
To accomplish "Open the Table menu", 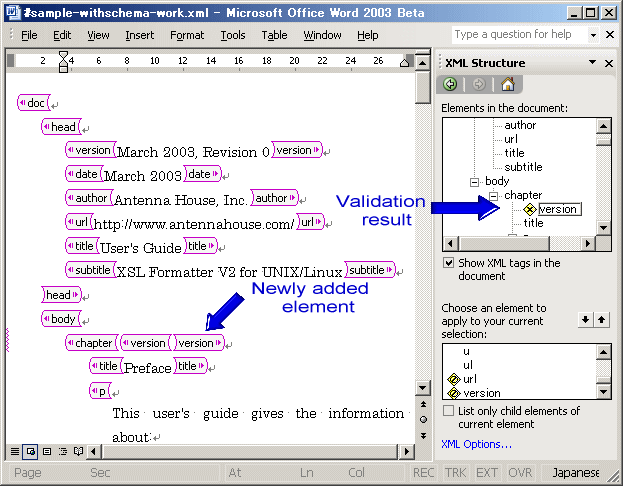I will [274, 35].
